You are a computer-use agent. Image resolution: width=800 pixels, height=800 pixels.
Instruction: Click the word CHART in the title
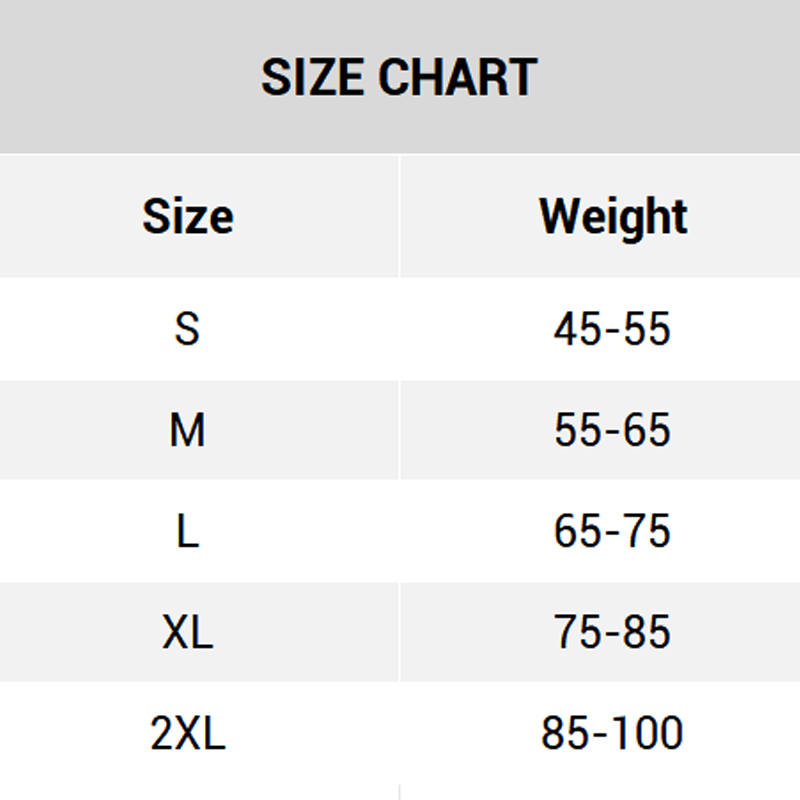[x=460, y=77]
